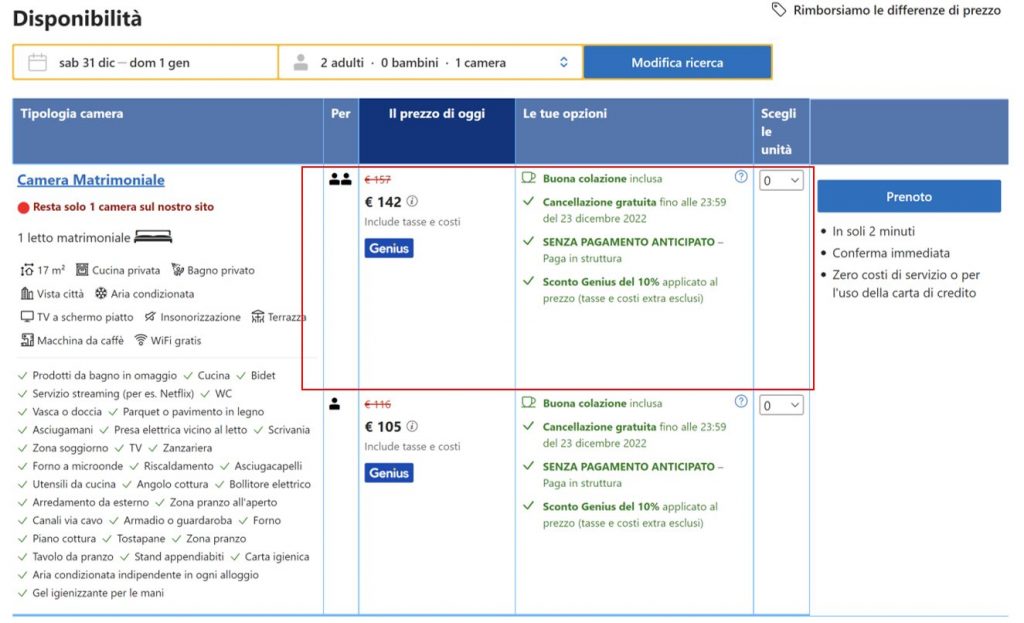Click the calendar icon in date field

pos(37,62)
